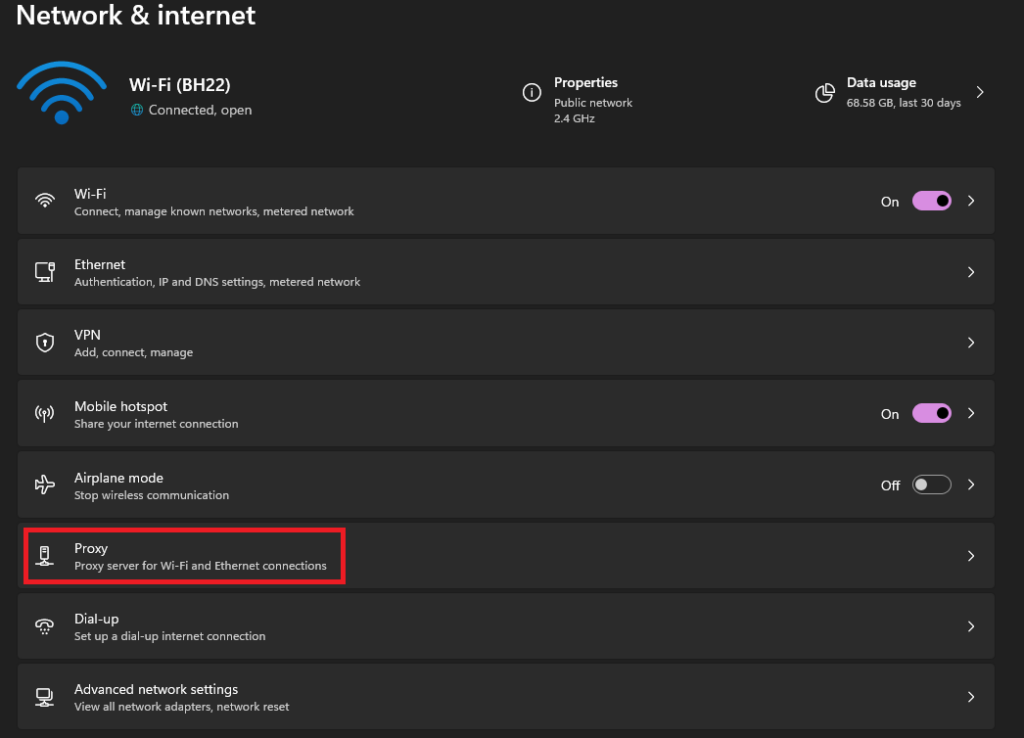
Task: Click the Ethernet monitor icon
Action: coord(45,272)
